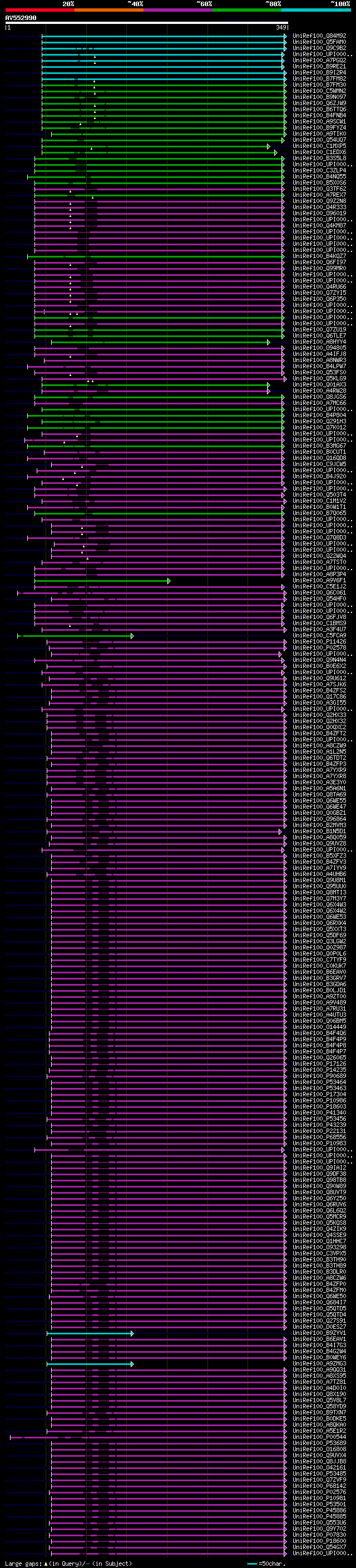Select hit label UniRef100_Q9C9B2

point(319,48)
